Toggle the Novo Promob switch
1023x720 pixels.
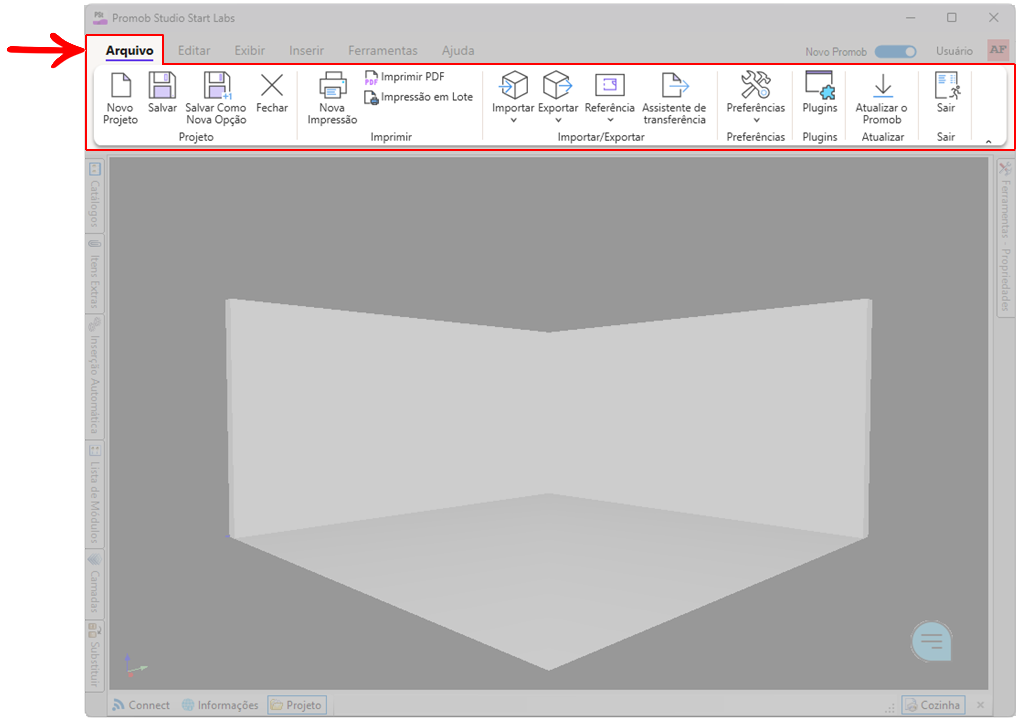pos(895,52)
